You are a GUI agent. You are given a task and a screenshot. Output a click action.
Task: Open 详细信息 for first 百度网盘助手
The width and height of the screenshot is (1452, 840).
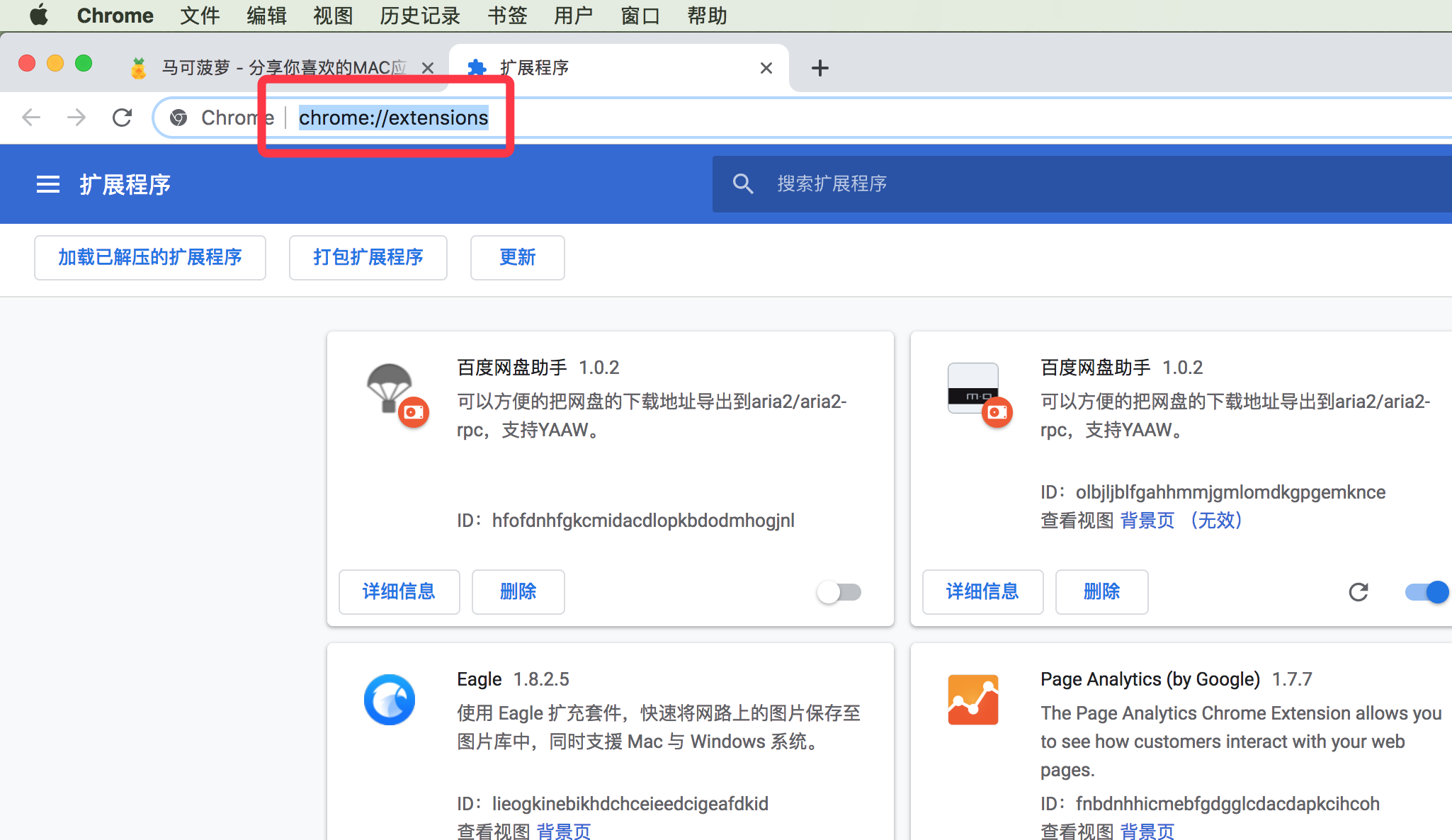399,592
